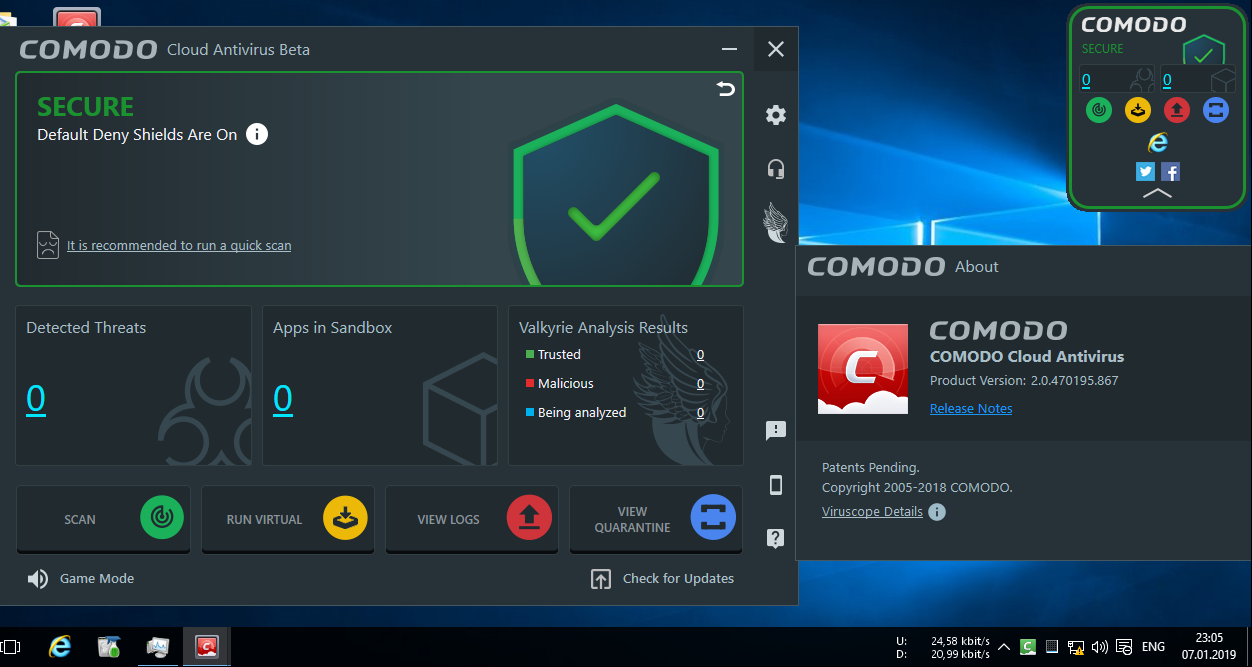The height and width of the screenshot is (667, 1252).
Task: Click the Comodo icon in the system tray
Action: coord(1028,647)
